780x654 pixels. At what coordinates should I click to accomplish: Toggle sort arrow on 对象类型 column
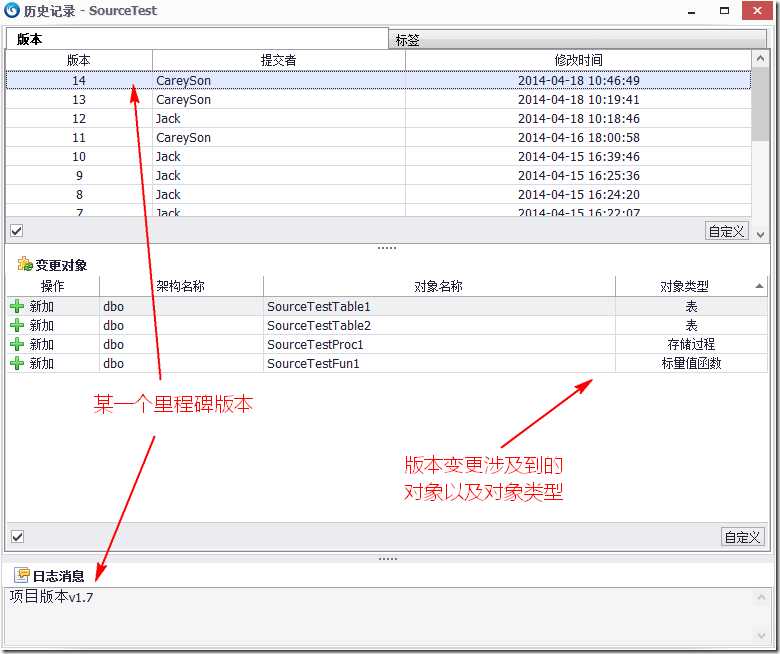pos(759,286)
